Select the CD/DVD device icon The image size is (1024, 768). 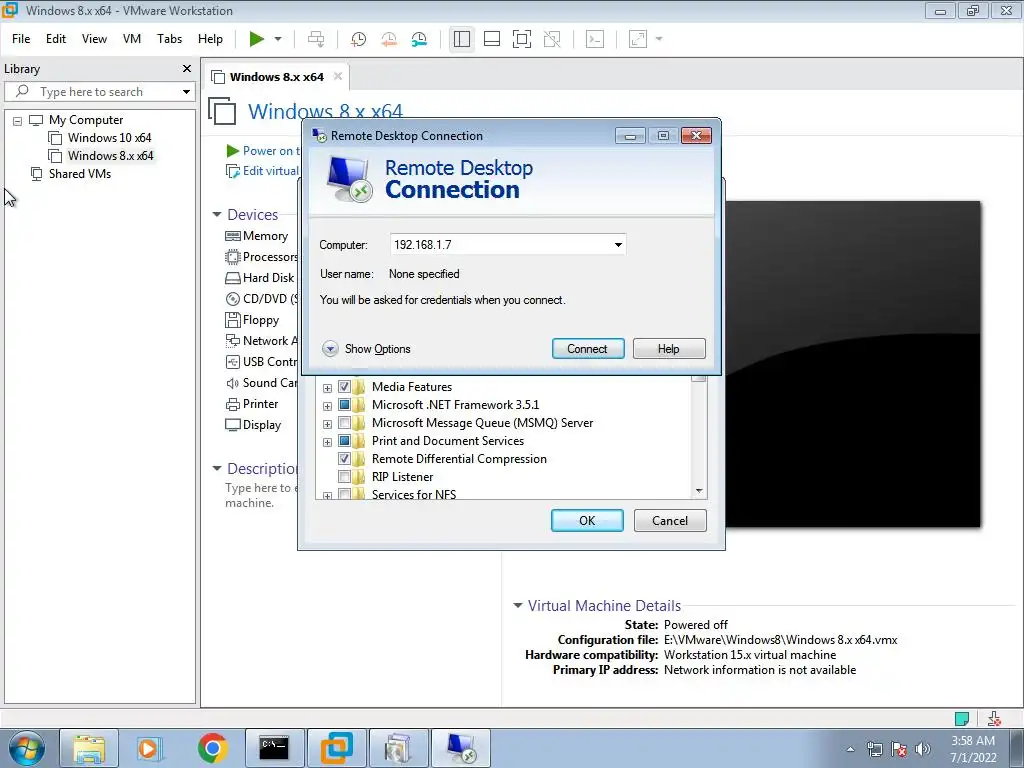[232, 299]
